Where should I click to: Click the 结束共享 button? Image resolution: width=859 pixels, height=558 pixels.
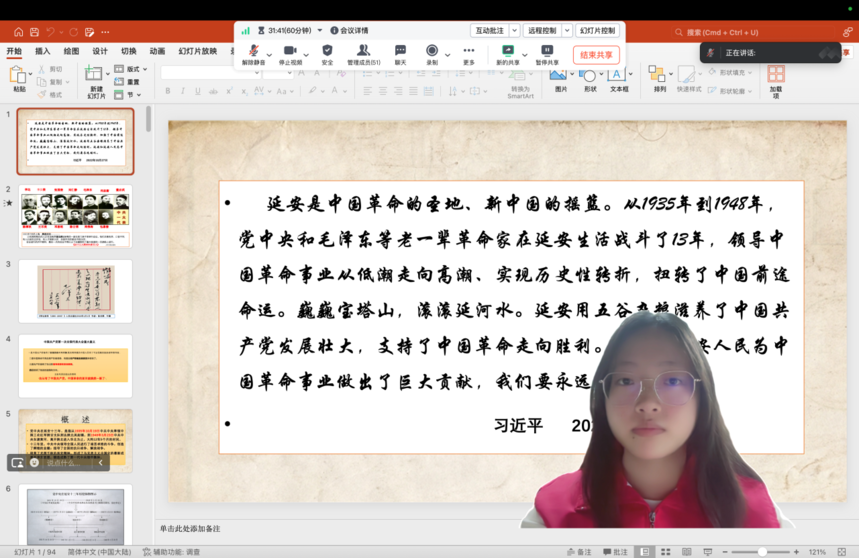(x=596, y=55)
